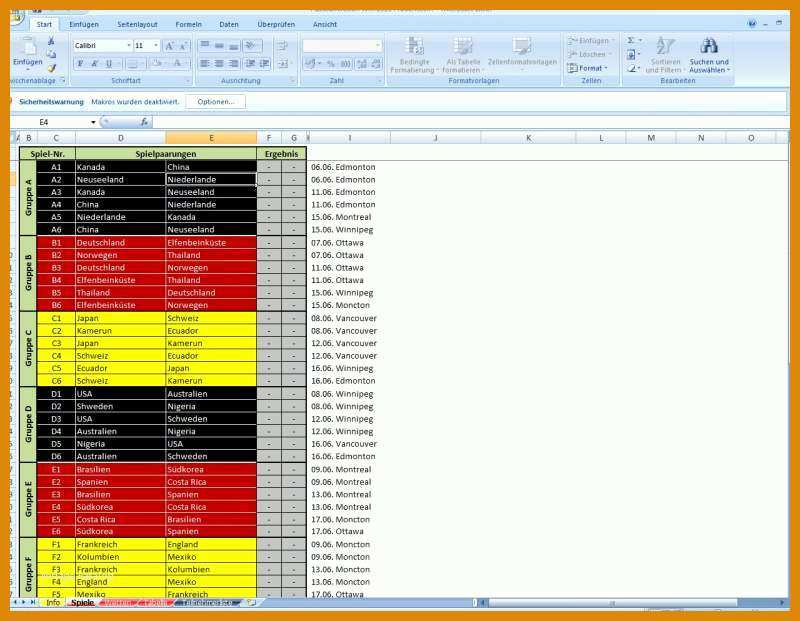Click the copy icon below scissors
This screenshot has width=800, height=621.
pos(51,54)
